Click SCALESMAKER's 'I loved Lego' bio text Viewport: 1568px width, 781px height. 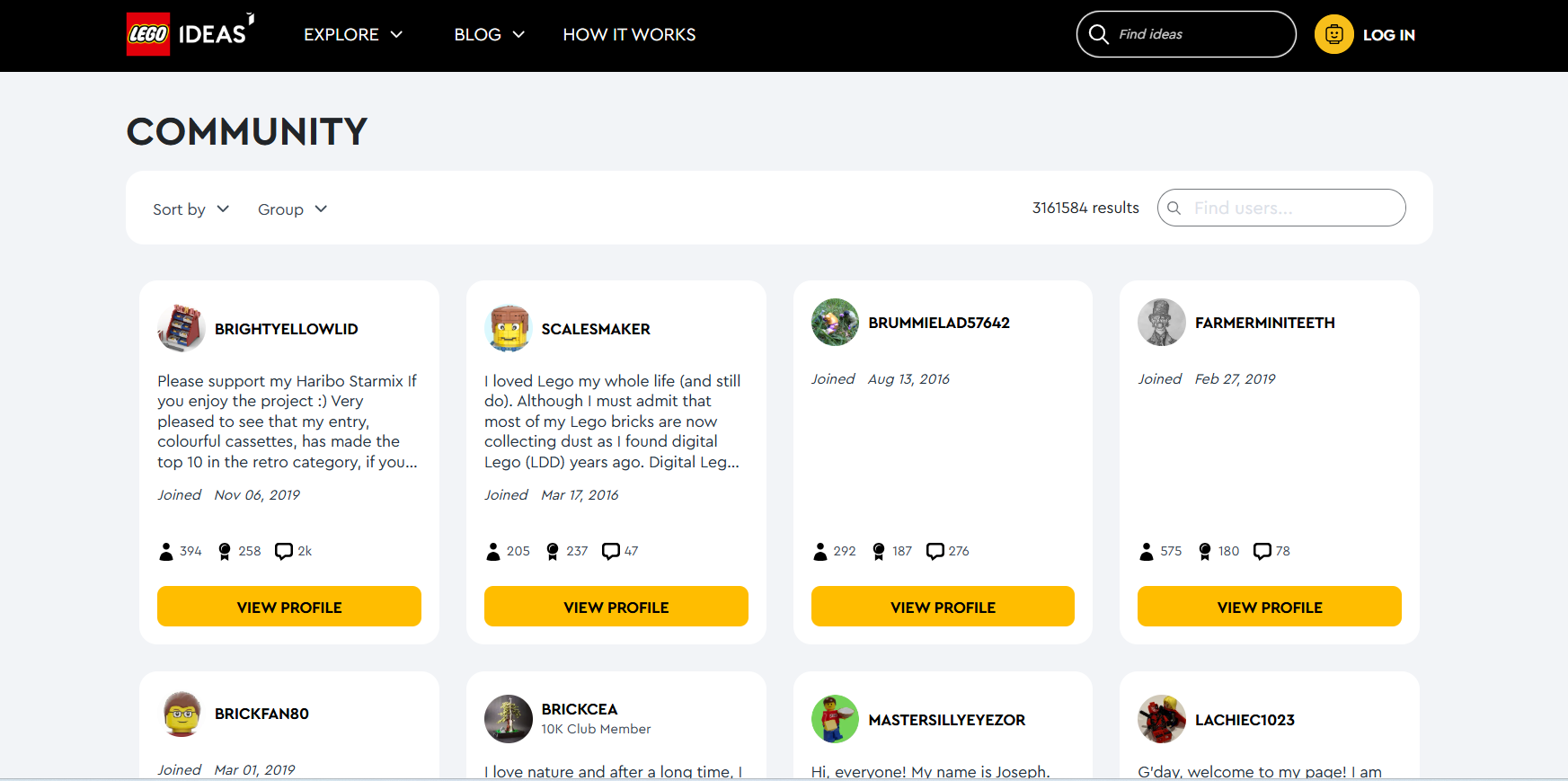613,422
